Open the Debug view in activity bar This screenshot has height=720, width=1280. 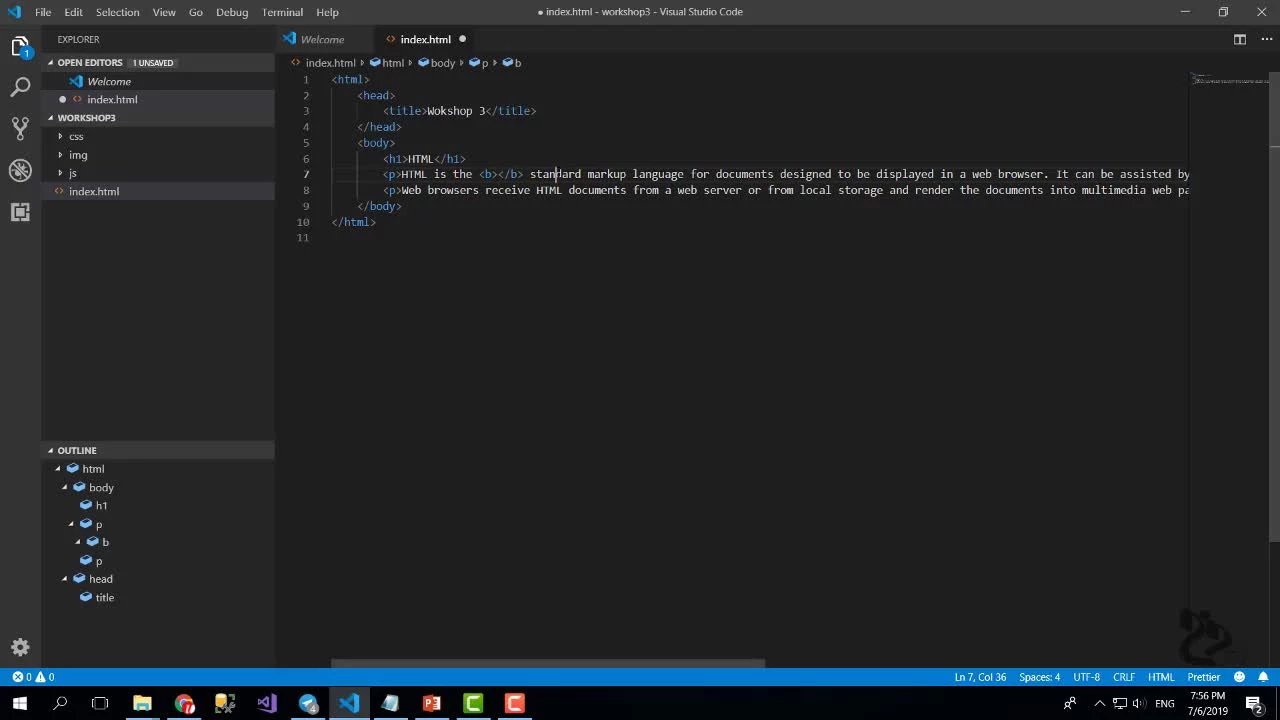(20, 170)
